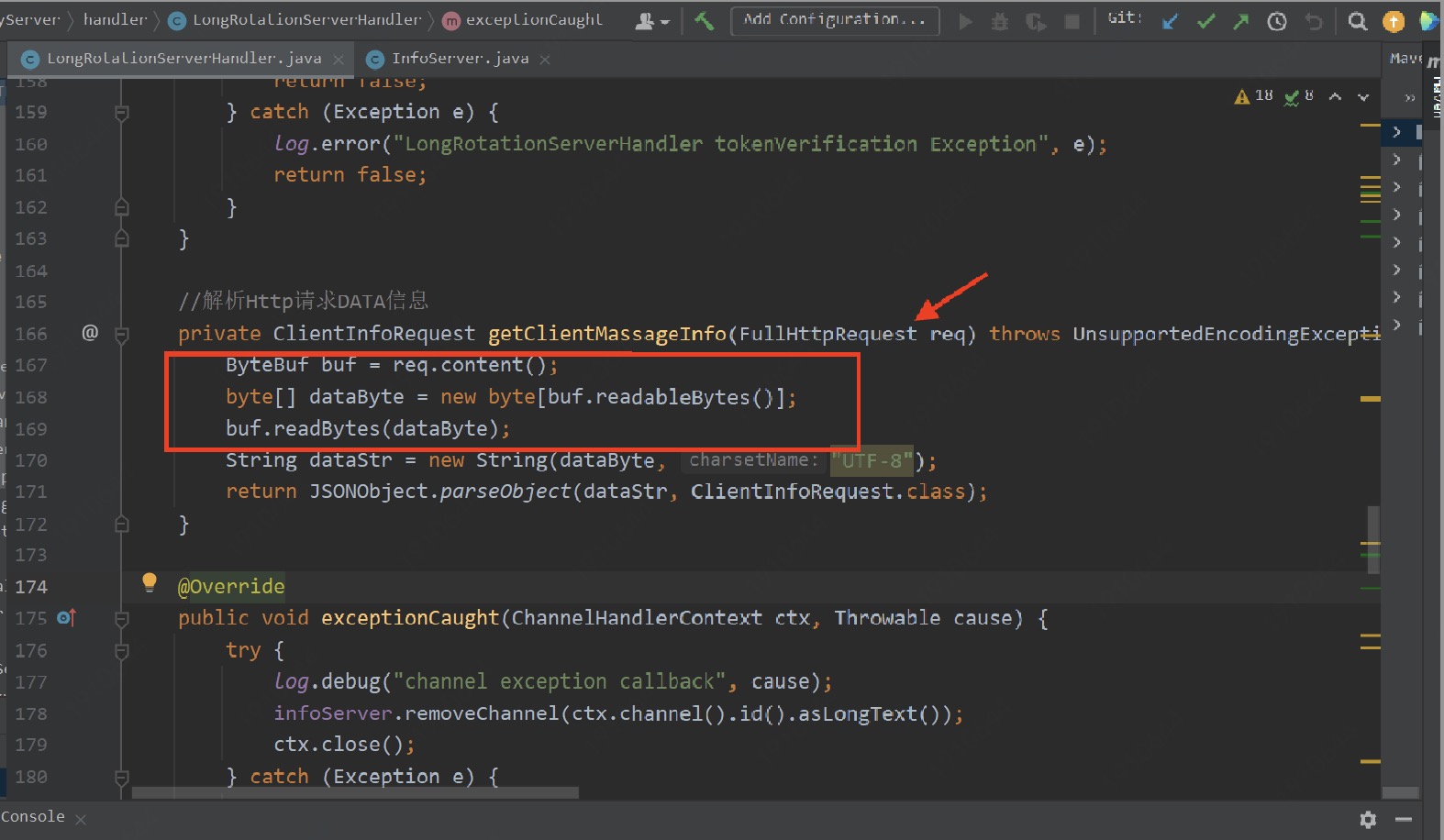Close the Console tab
Image resolution: width=1444 pixels, height=840 pixels.
click(x=81, y=819)
